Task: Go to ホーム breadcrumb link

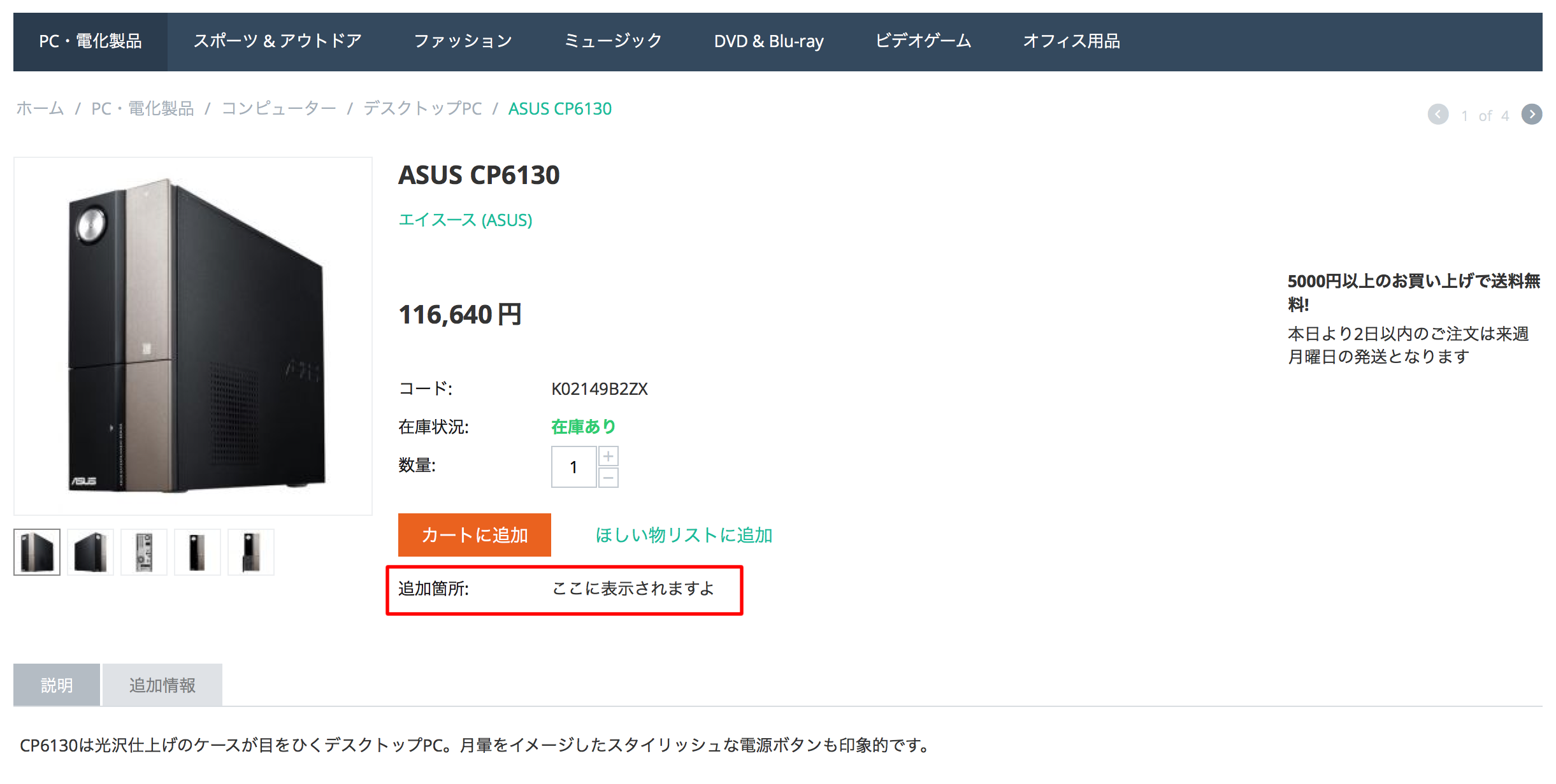Action: click(x=40, y=109)
